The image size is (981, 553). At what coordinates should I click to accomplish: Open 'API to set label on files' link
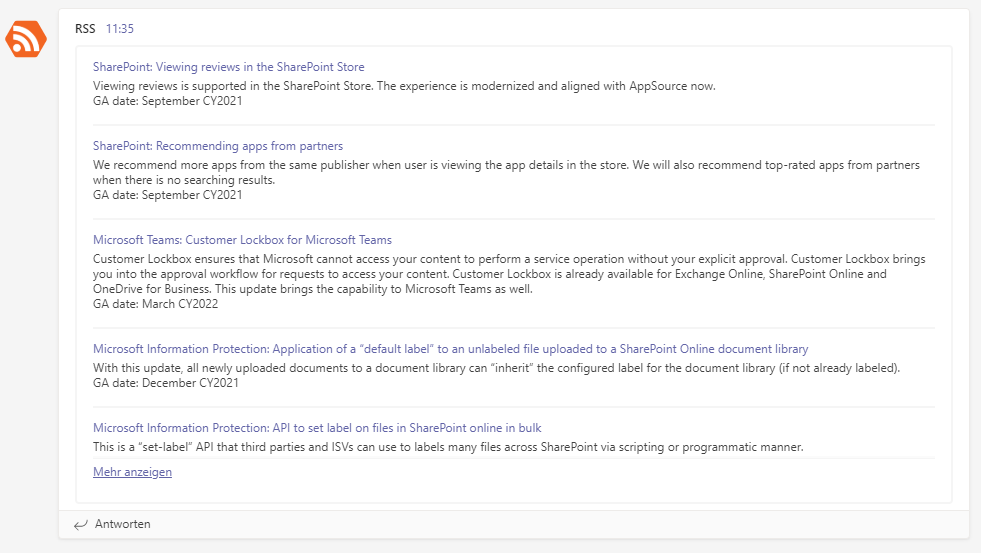pos(317,428)
